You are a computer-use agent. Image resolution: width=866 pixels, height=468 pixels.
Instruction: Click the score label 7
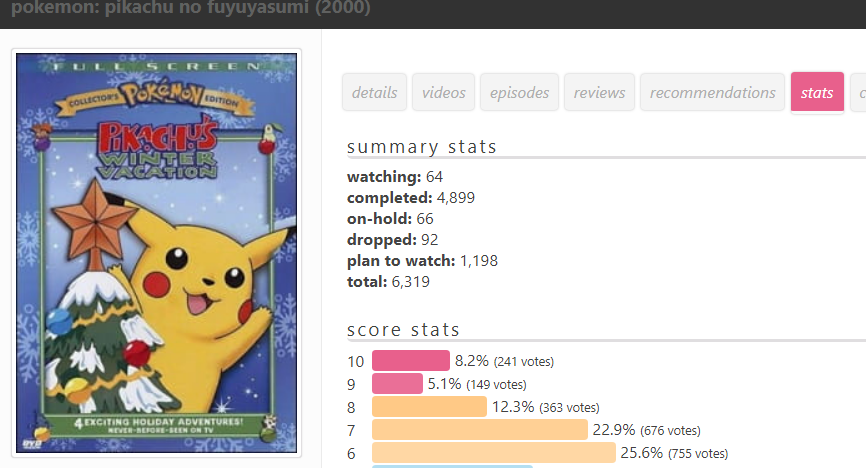(351, 430)
